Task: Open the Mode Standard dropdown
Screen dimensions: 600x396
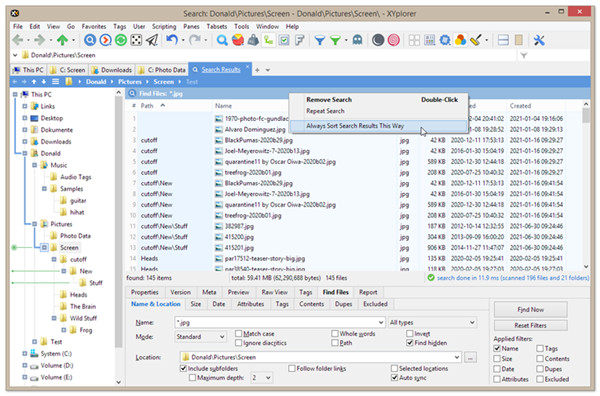Action: coord(200,337)
